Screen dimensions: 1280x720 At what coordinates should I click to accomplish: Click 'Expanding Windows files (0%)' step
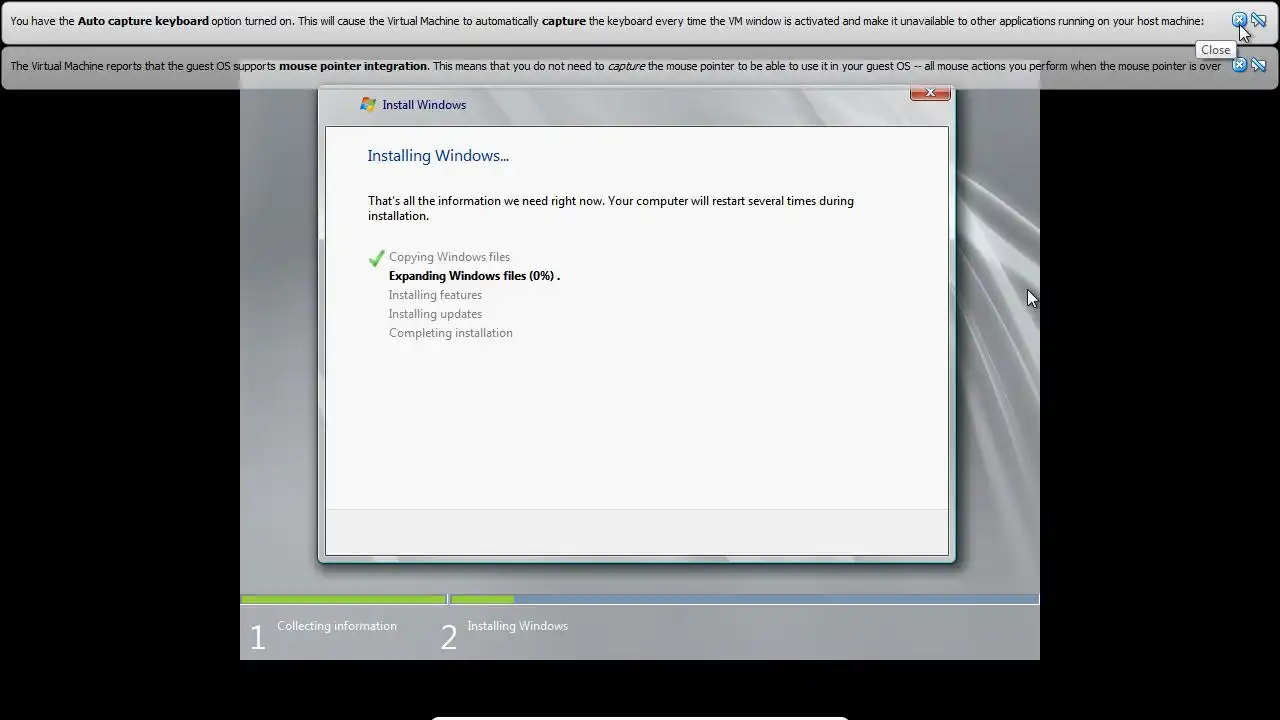coord(474,276)
